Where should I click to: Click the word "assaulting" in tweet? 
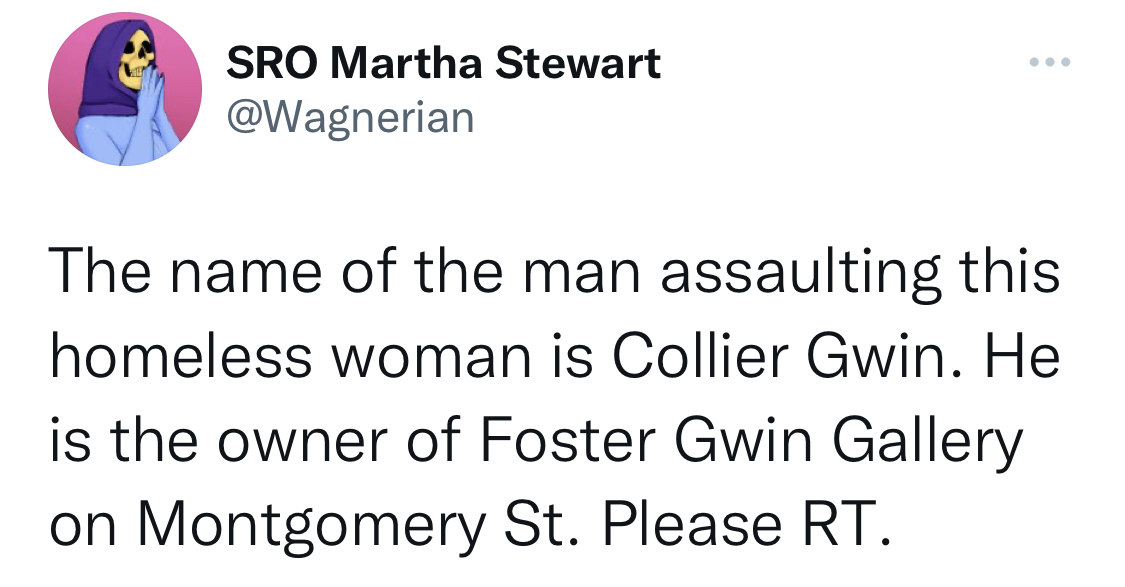(x=800, y=274)
